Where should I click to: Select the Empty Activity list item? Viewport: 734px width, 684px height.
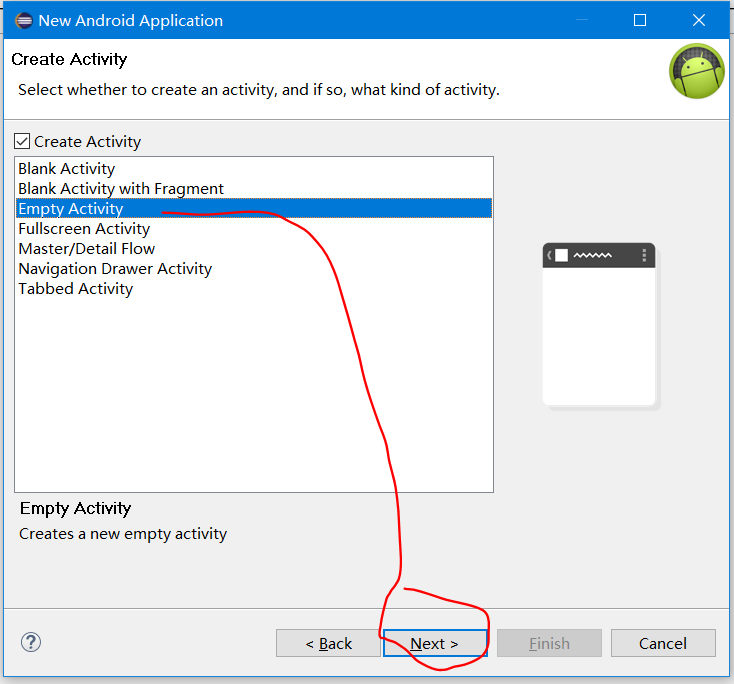254,208
